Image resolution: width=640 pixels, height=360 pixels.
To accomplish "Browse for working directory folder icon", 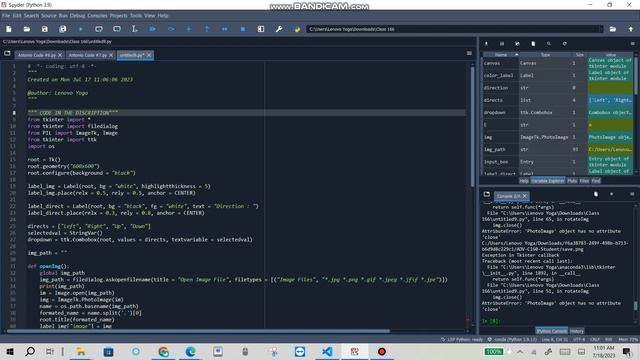I will [613, 29].
